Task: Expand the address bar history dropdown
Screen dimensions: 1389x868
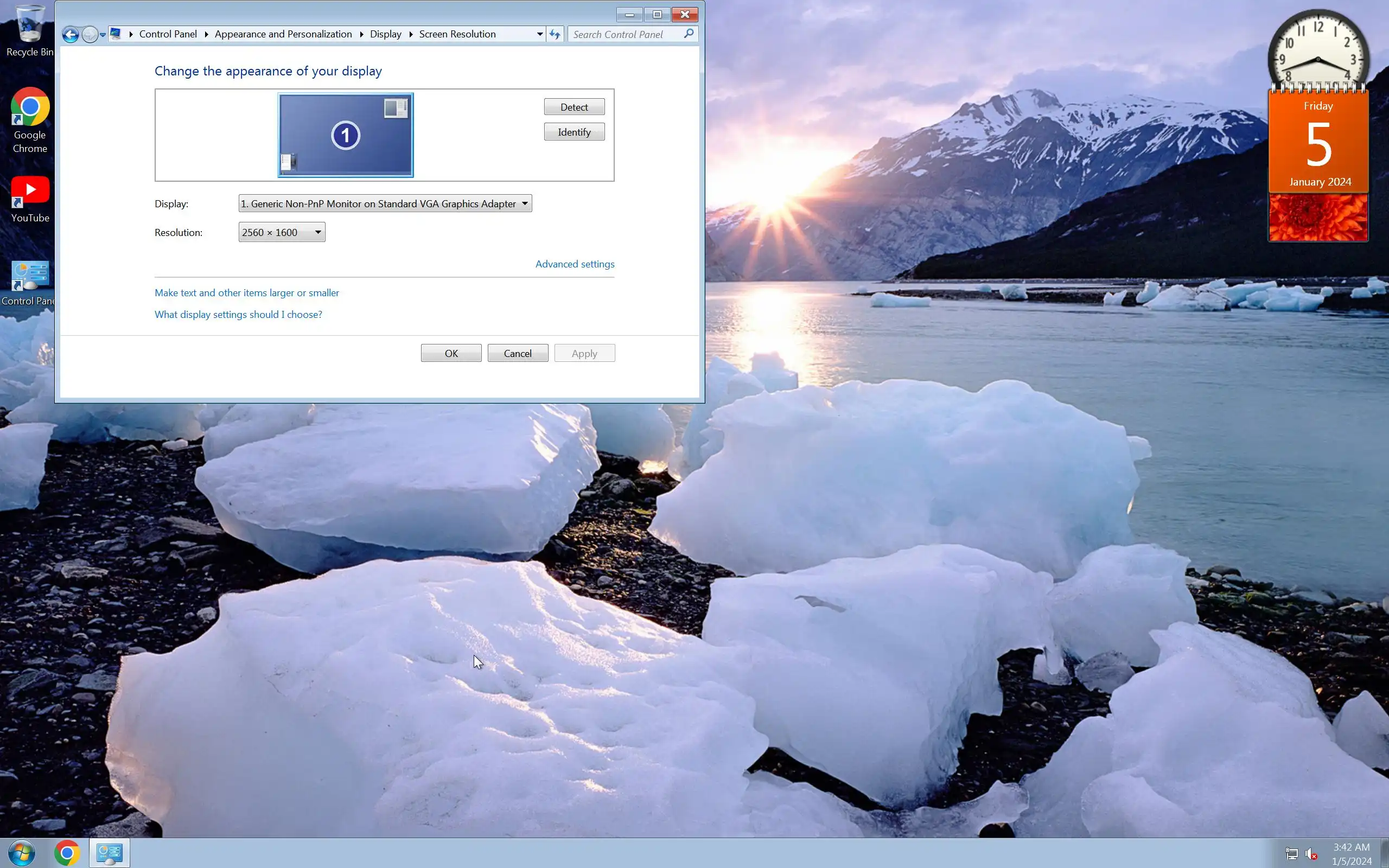Action: (x=539, y=34)
